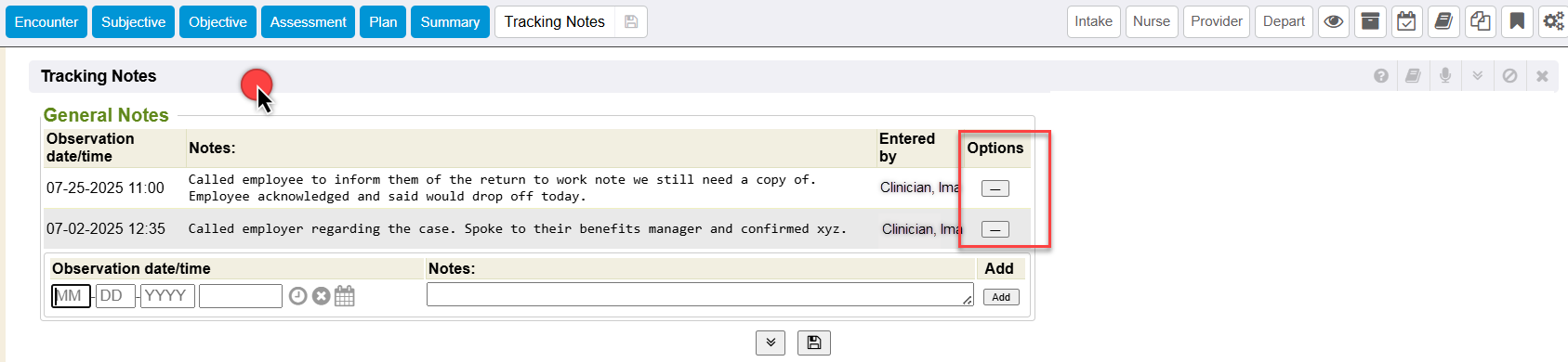Screen dimensions: 1568x362
Task: Switch to the Assessment tab
Action: coord(308,21)
